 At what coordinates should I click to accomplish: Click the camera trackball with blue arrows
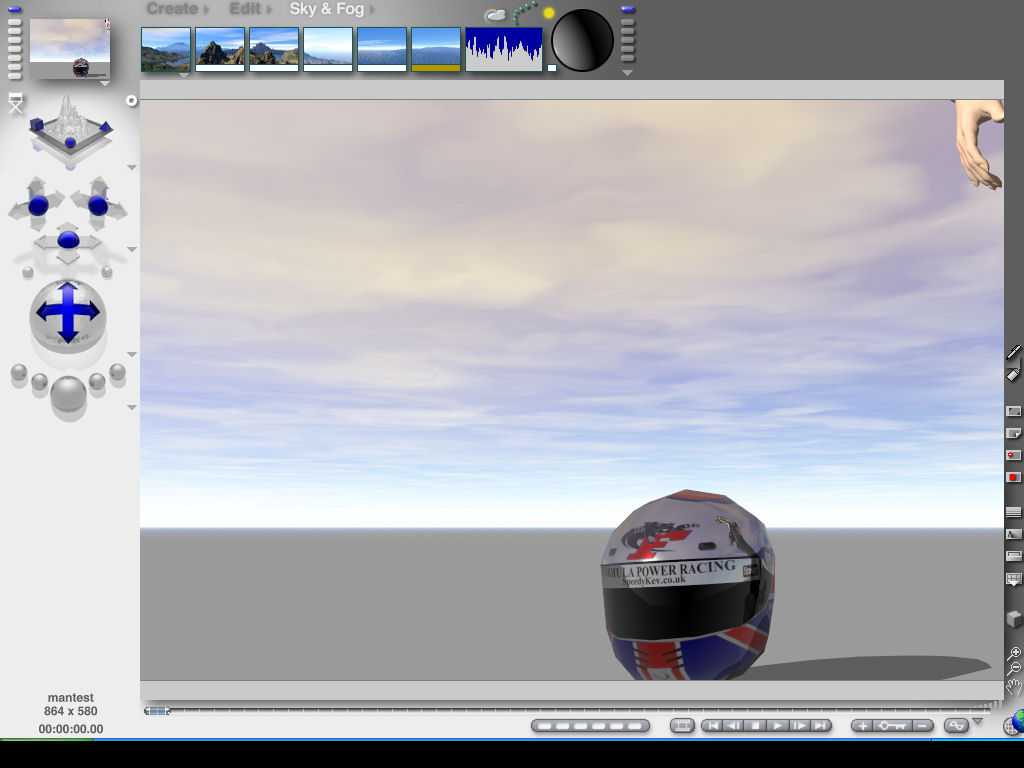pos(68,317)
